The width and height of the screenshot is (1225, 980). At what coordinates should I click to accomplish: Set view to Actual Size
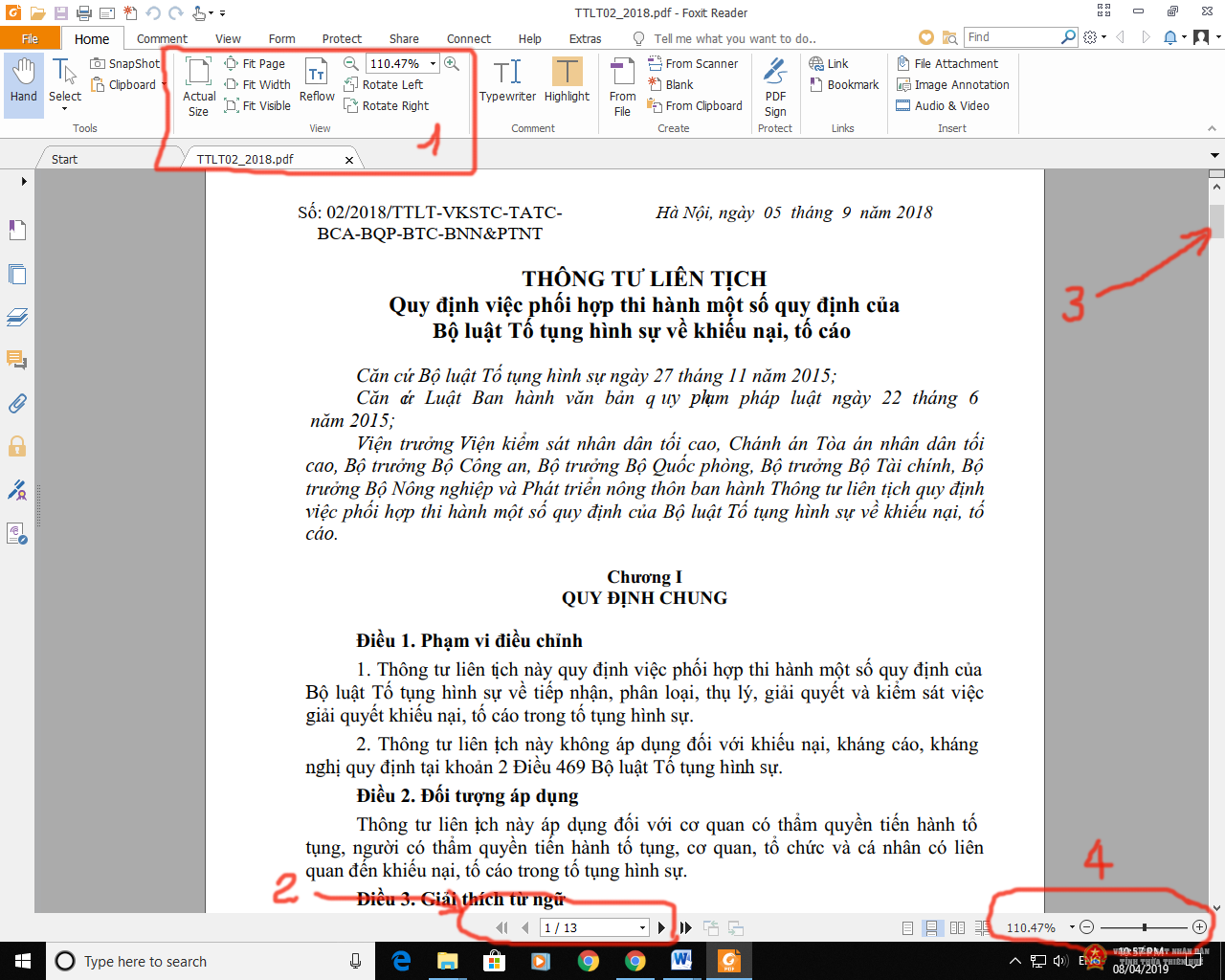[x=199, y=86]
